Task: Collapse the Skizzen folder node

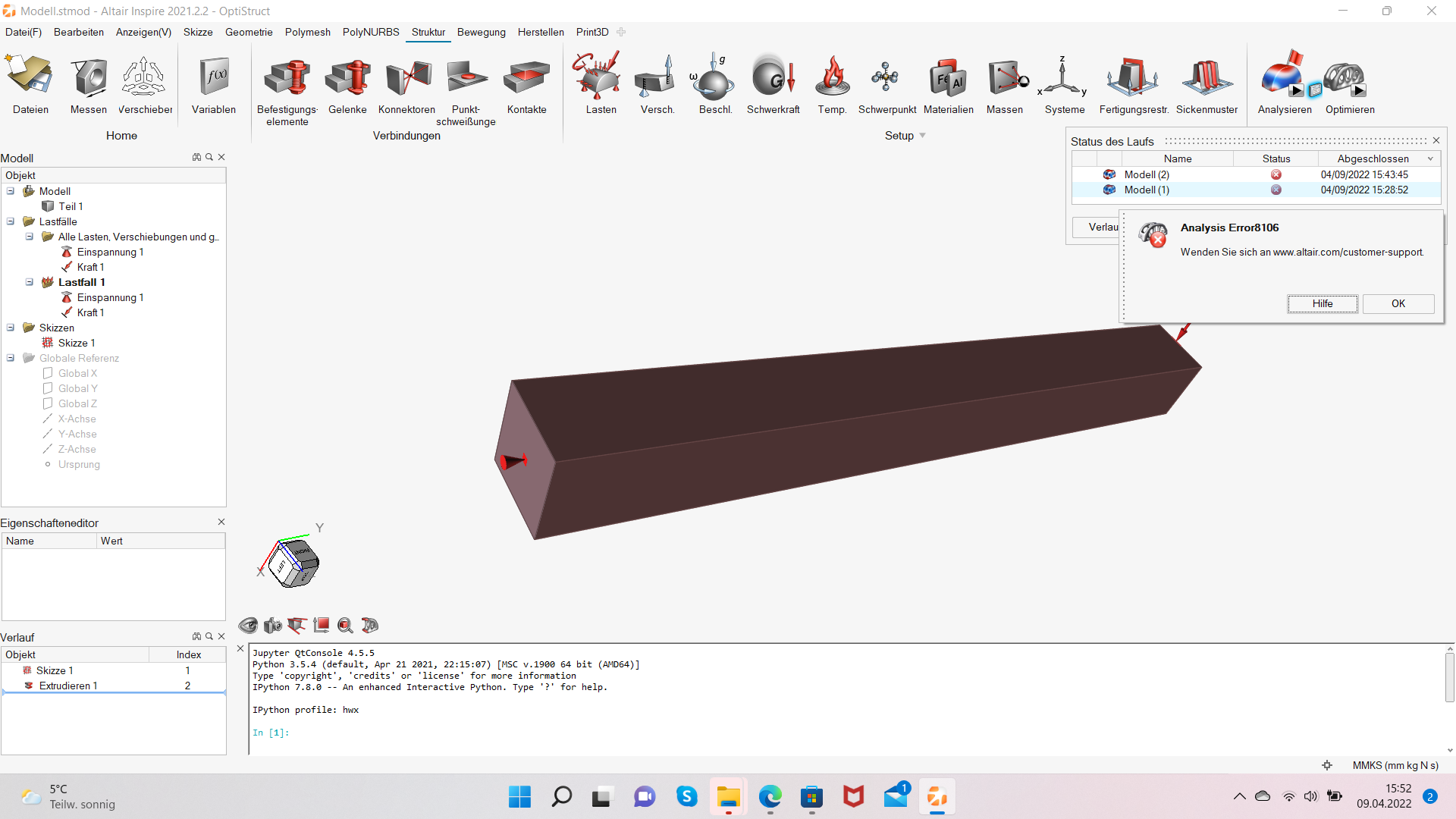Action: click(x=11, y=328)
